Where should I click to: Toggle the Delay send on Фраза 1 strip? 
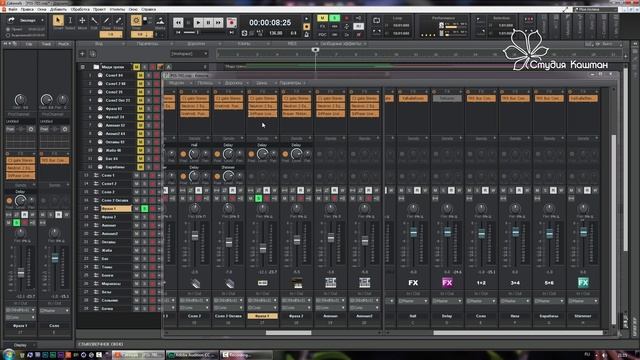(x=251, y=154)
